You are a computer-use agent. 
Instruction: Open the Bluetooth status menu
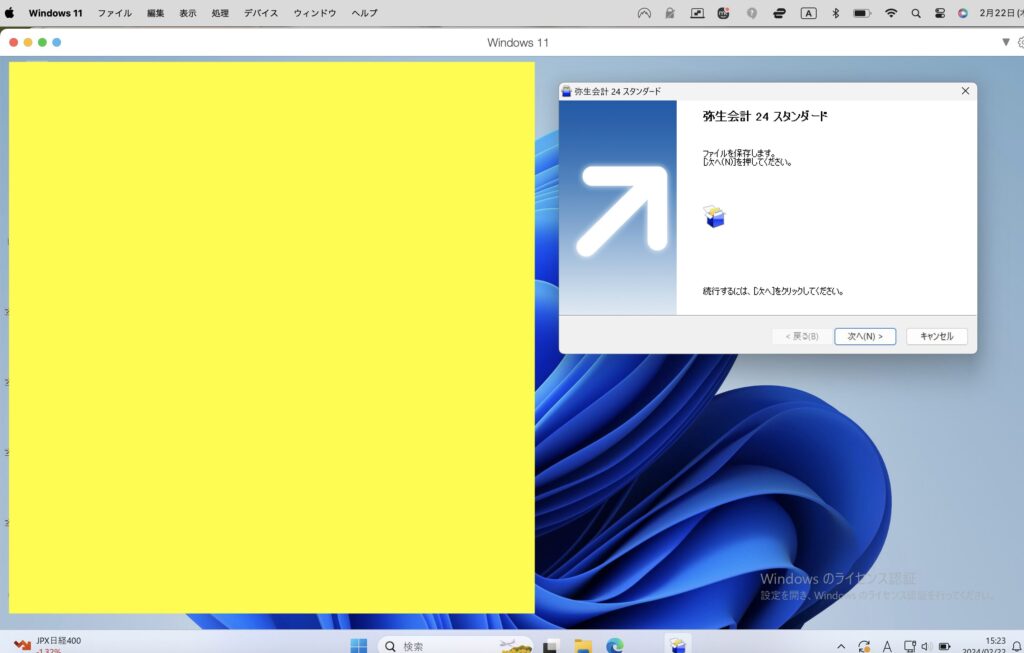coord(835,13)
